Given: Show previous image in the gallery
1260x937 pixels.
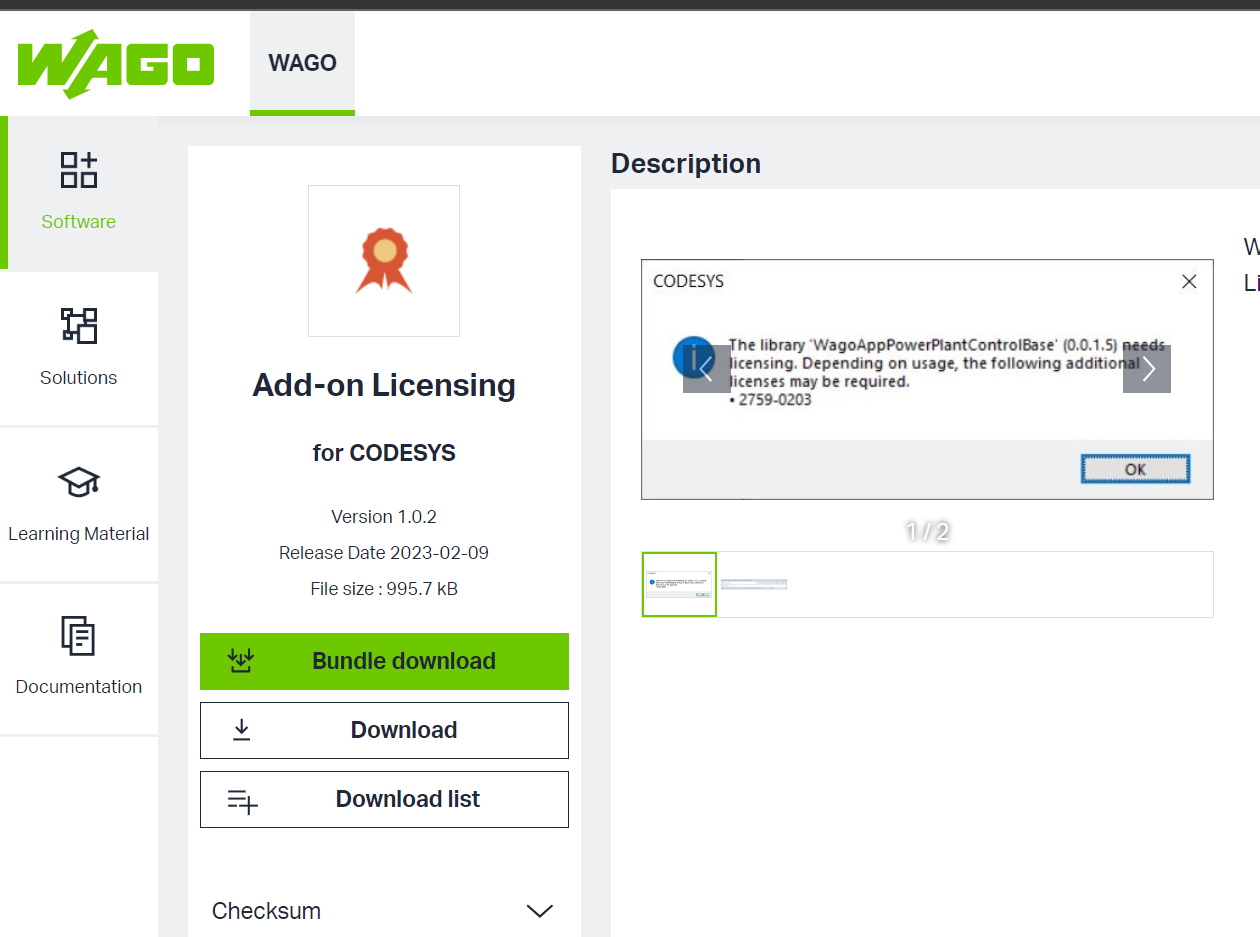Looking at the screenshot, I should coord(707,369).
